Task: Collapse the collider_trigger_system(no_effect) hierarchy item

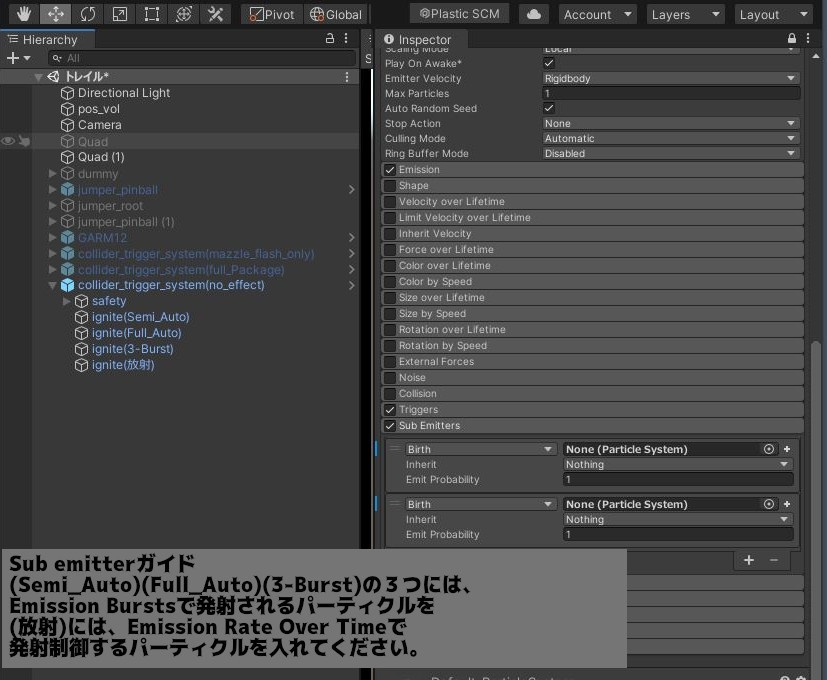Action: click(x=52, y=285)
